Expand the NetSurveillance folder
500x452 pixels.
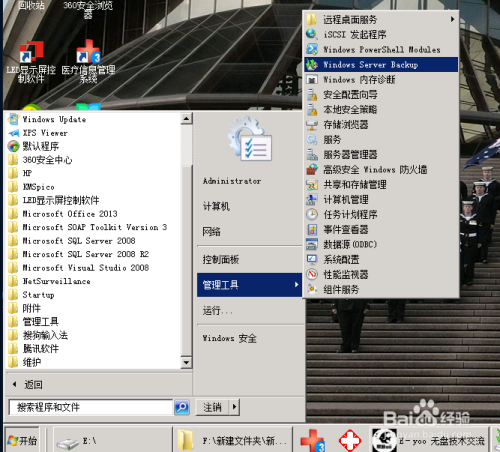tap(49, 281)
